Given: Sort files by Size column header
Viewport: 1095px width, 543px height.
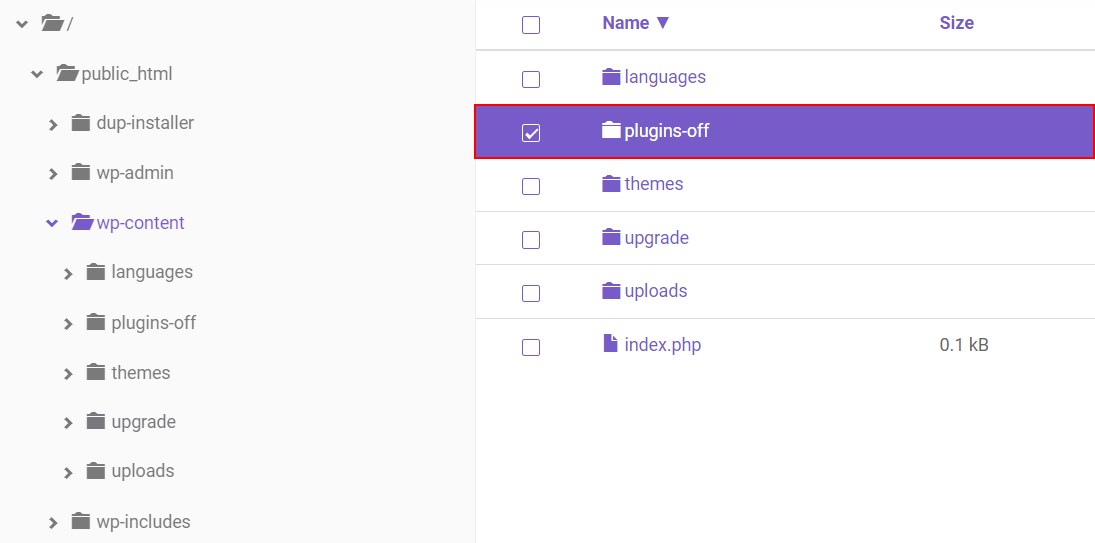Looking at the screenshot, I should [x=956, y=23].
